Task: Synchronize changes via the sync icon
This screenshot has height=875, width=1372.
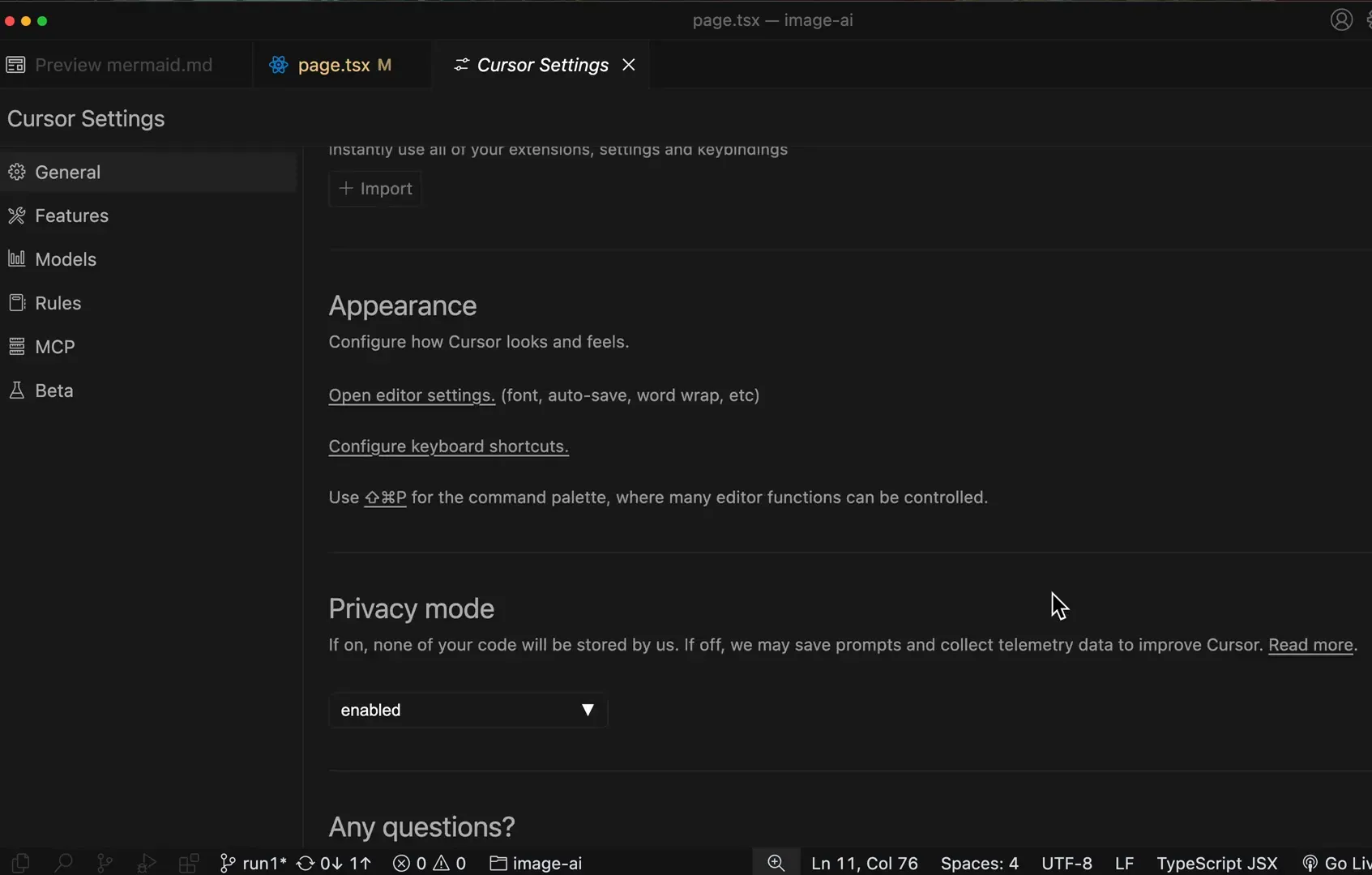Action: [x=333, y=864]
